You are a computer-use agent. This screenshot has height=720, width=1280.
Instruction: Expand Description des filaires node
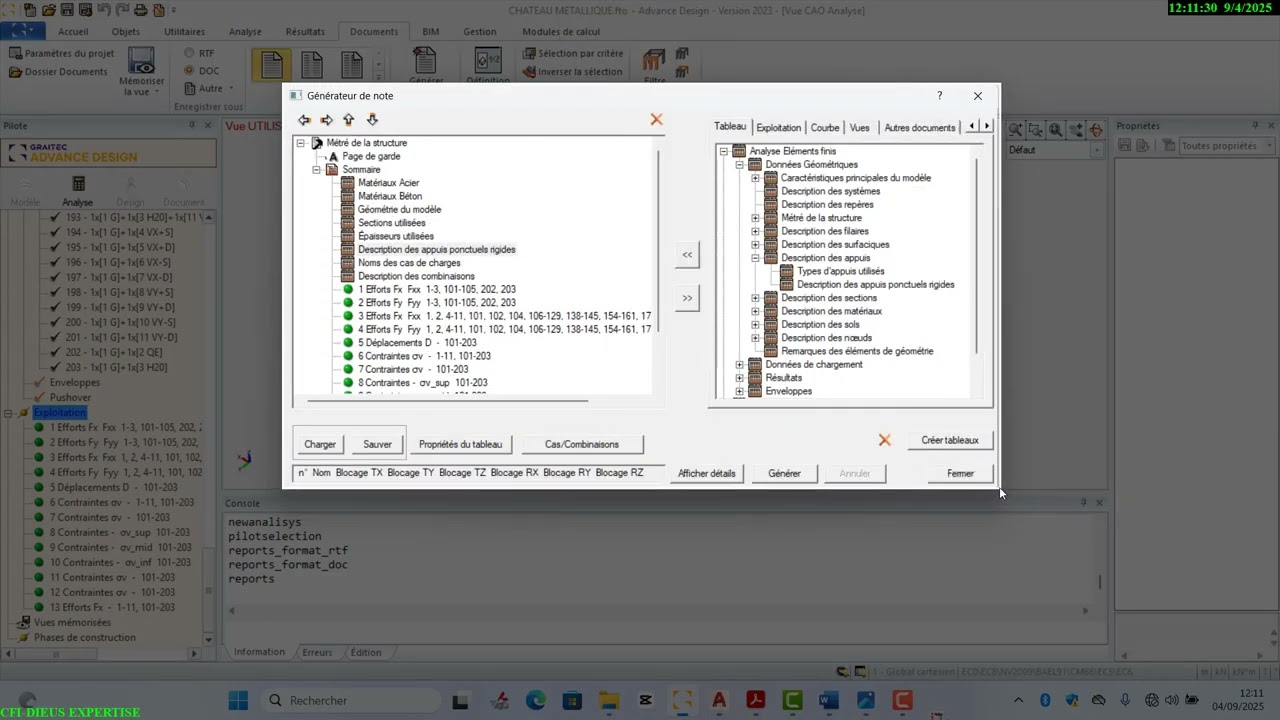(x=755, y=231)
